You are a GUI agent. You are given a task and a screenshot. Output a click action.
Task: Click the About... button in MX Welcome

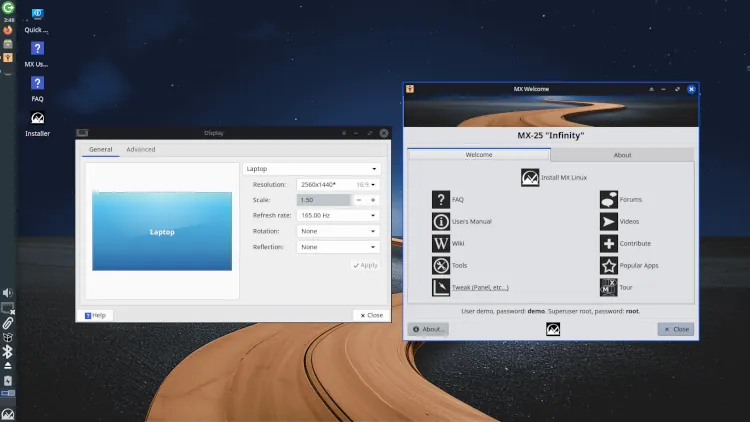tap(428, 329)
